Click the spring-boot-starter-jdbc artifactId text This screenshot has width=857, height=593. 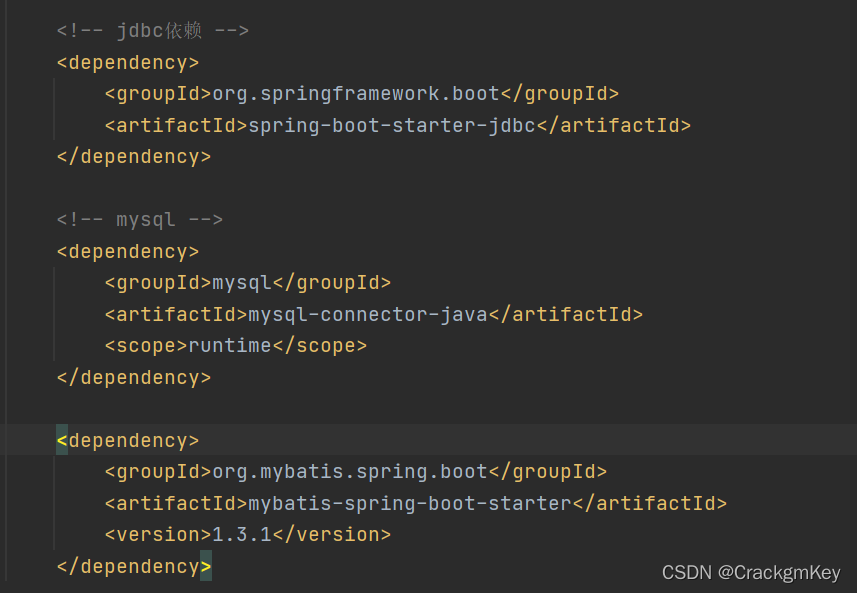(392, 126)
